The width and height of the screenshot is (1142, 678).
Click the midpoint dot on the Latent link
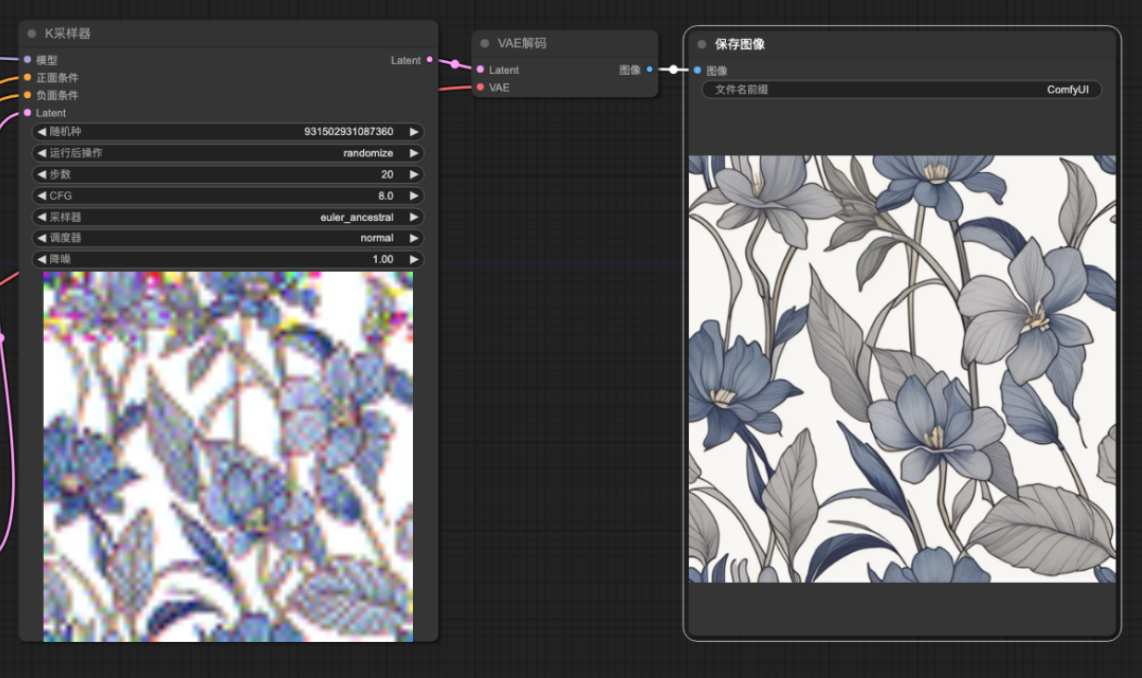point(455,65)
